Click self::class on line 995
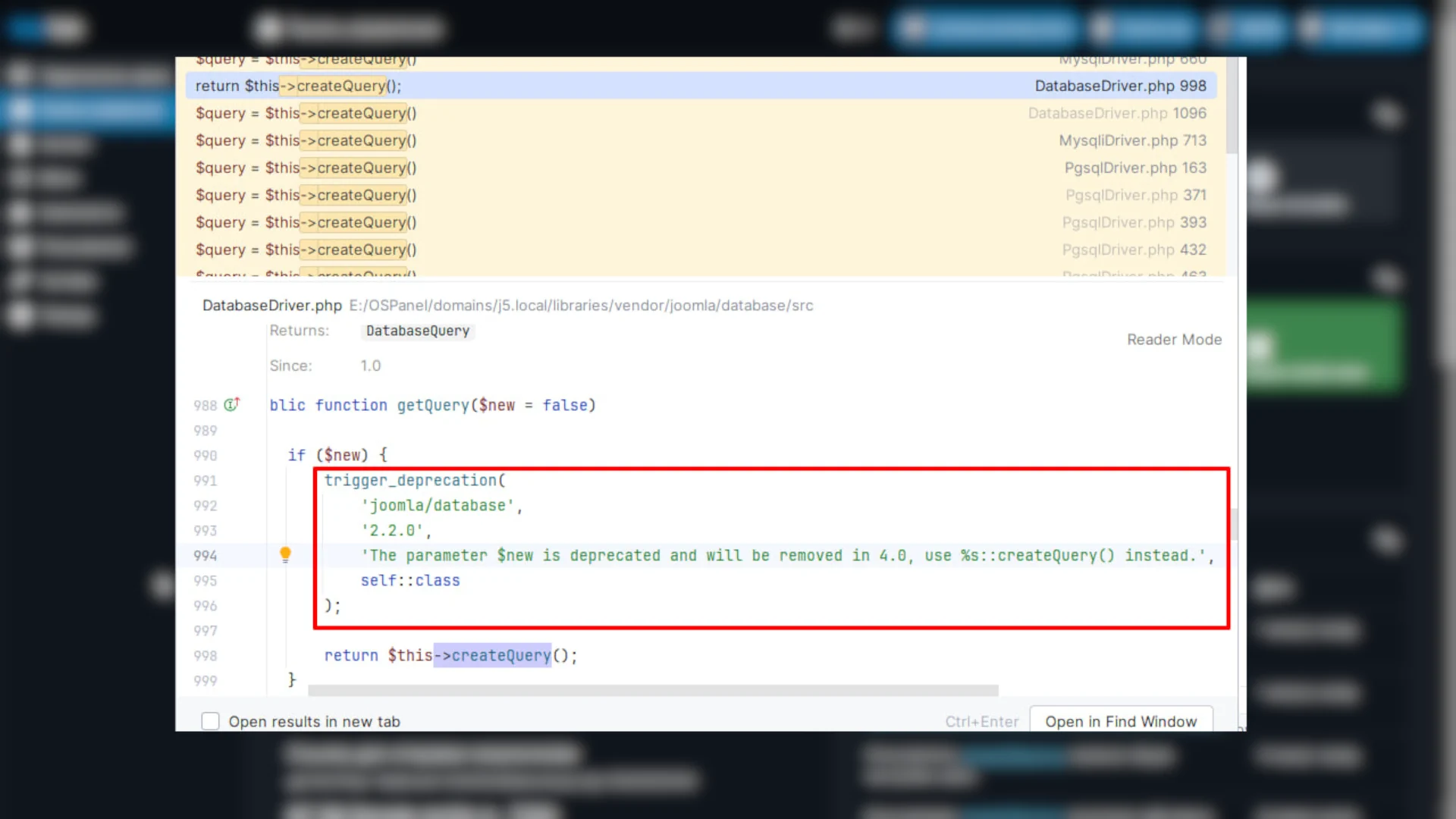This screenshot has height=819, width=1456. tap(409, 581)
